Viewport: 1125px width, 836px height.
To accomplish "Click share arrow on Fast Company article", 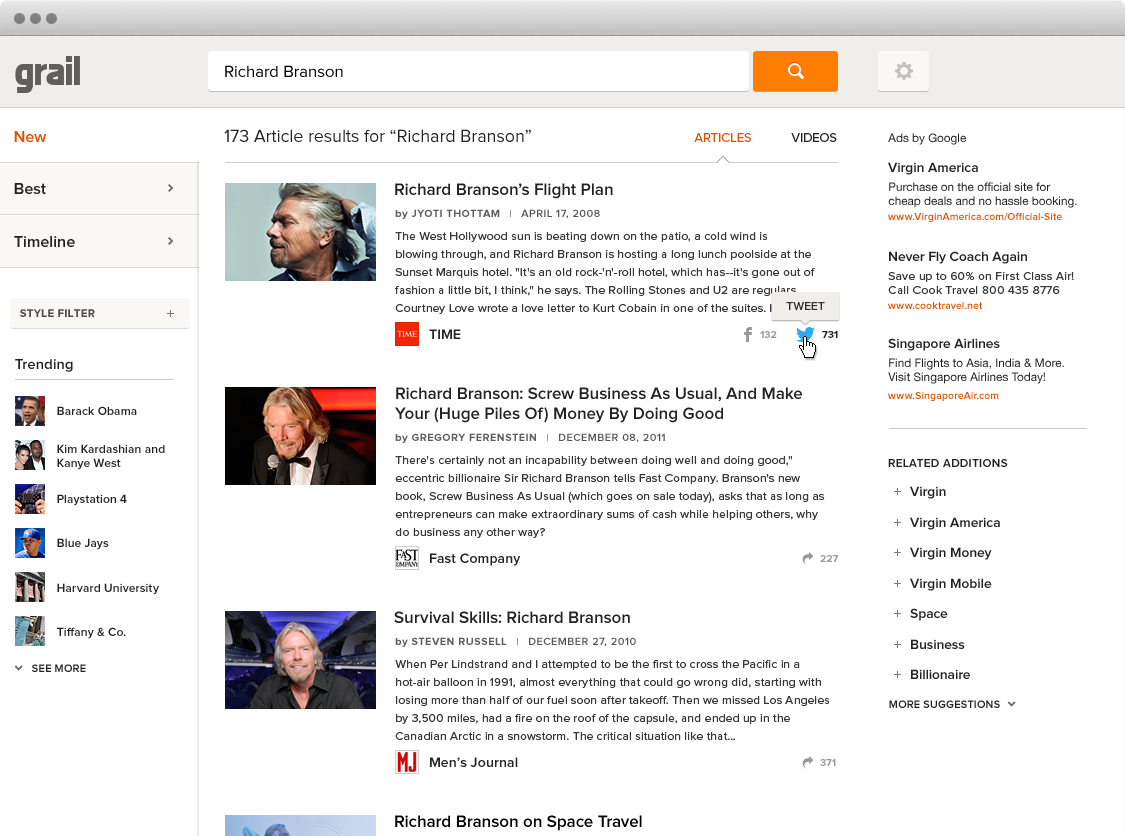I will coord(808,558).
